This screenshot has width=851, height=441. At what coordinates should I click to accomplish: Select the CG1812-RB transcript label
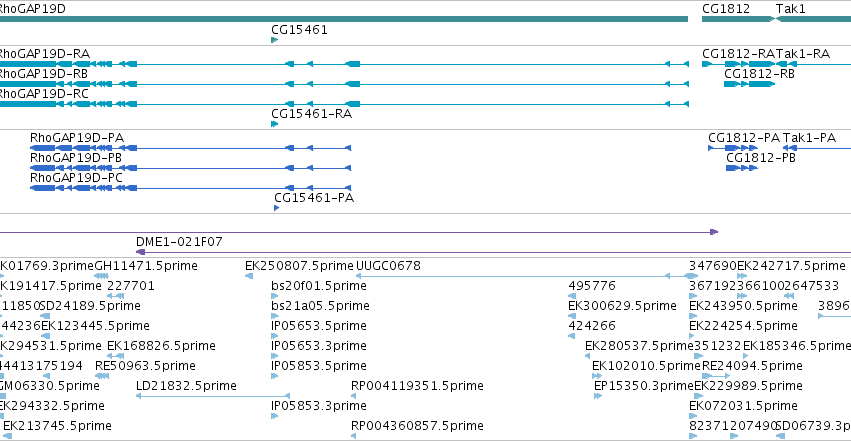[759, 74]
